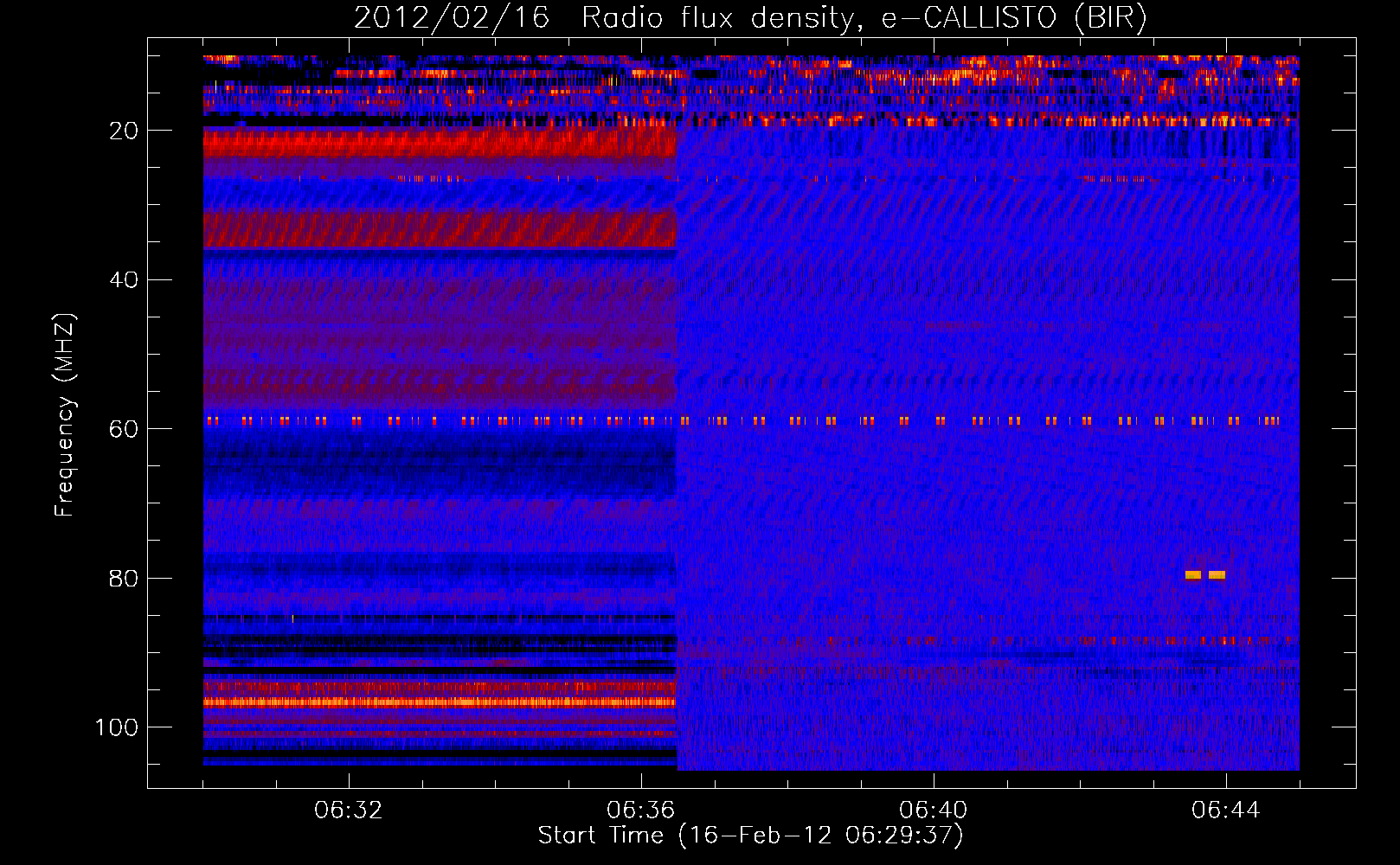Click the left orange burst marker near 80 MHz
The image size is (1400, 865).
(1193, 574)
